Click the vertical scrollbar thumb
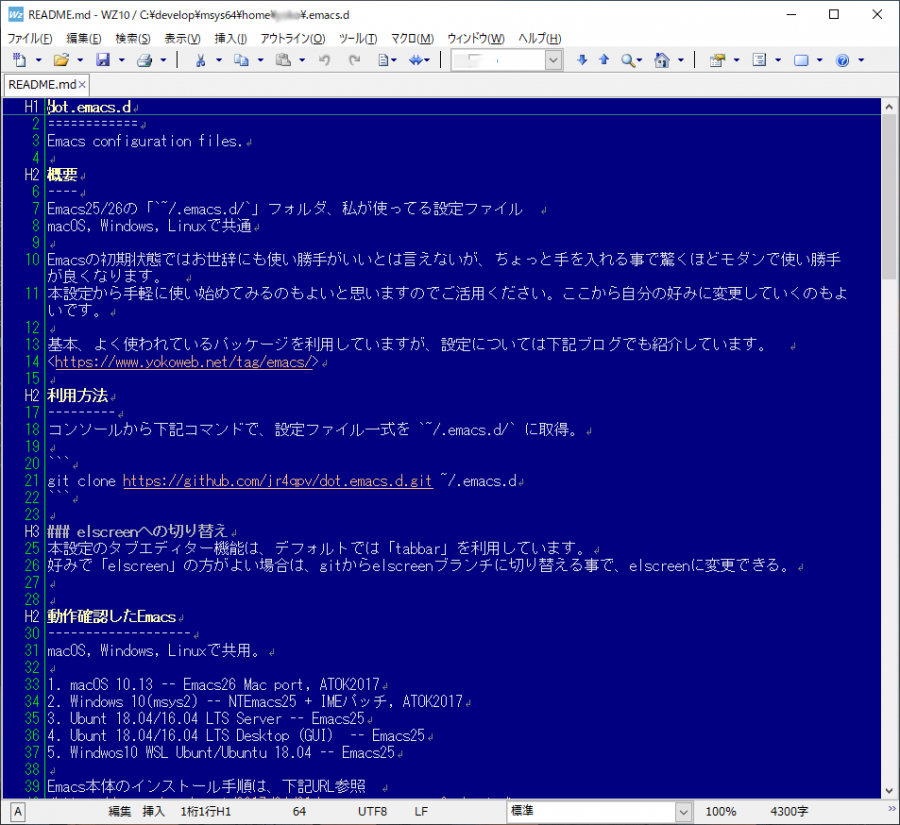 point(889,196)
